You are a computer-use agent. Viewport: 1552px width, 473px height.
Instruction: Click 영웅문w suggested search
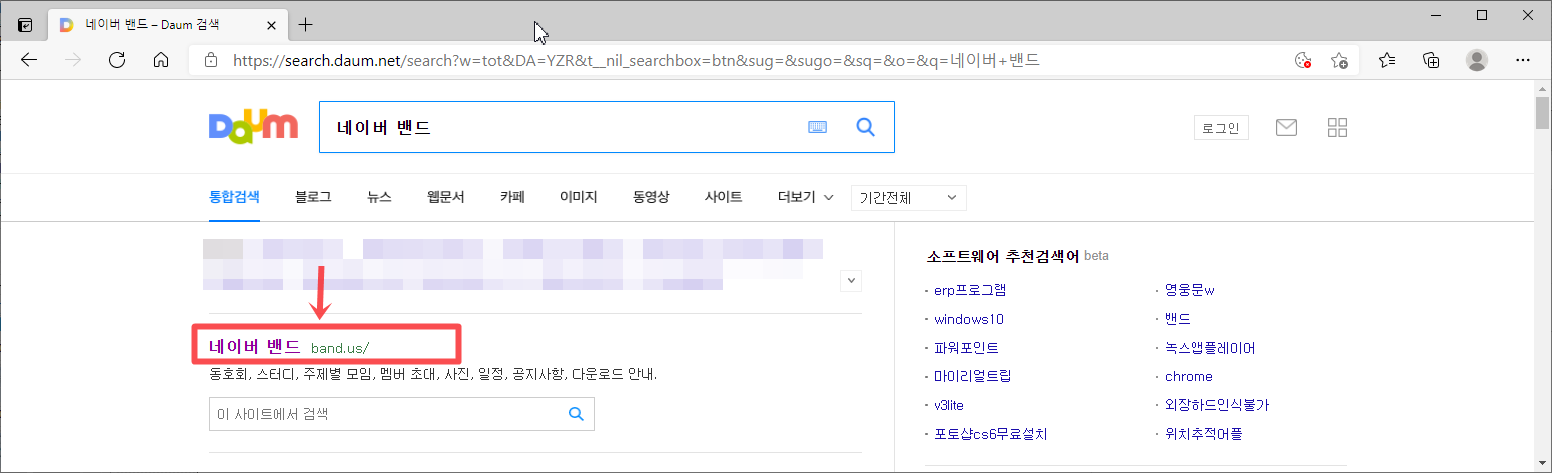click(1190, 290)
